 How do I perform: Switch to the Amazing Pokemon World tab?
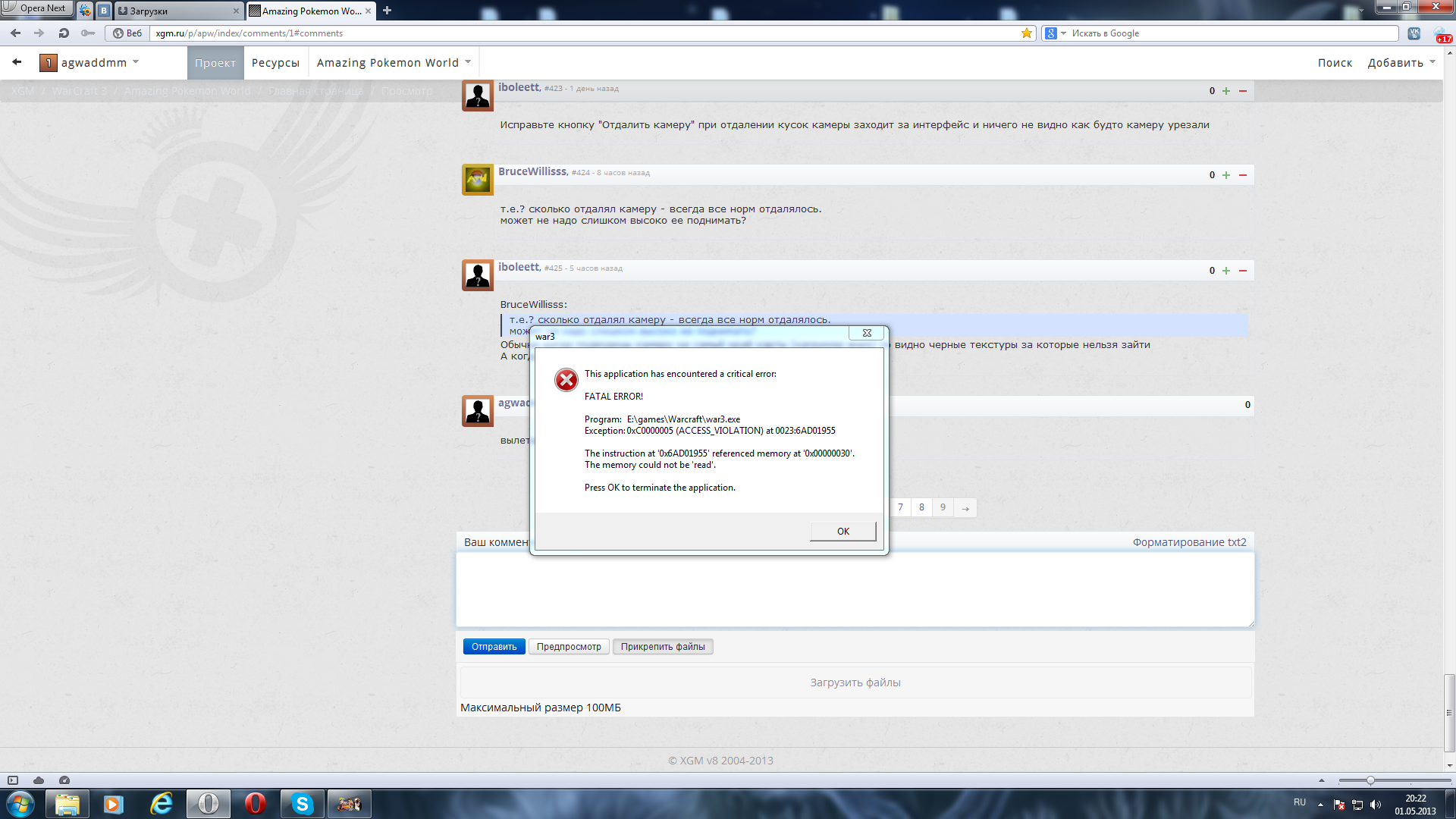point(311,11)
